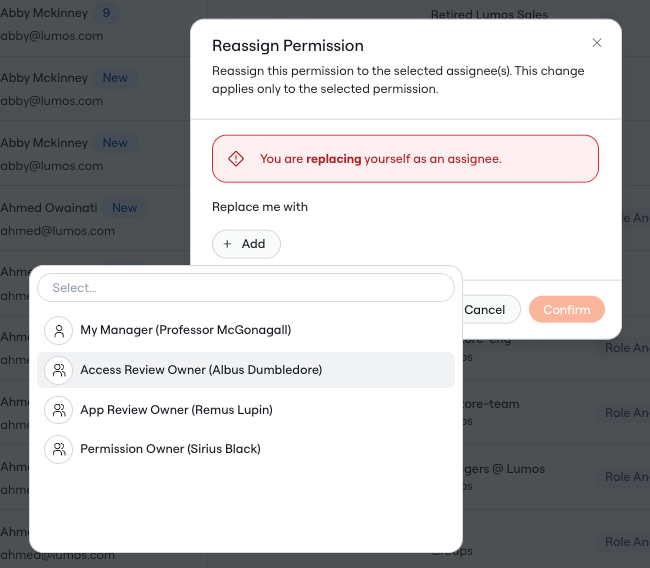Viewport: 650px width, 568px height.
Task: Click the plus icon in Add button
Action: 227,244
